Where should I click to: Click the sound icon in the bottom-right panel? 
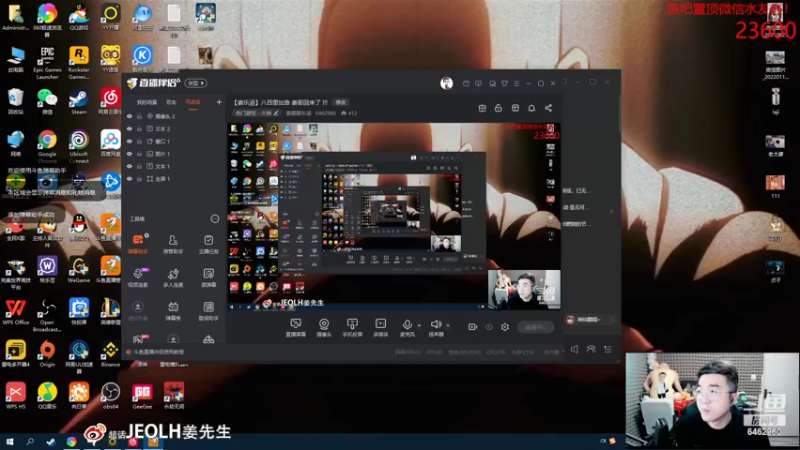click(574, 349)
